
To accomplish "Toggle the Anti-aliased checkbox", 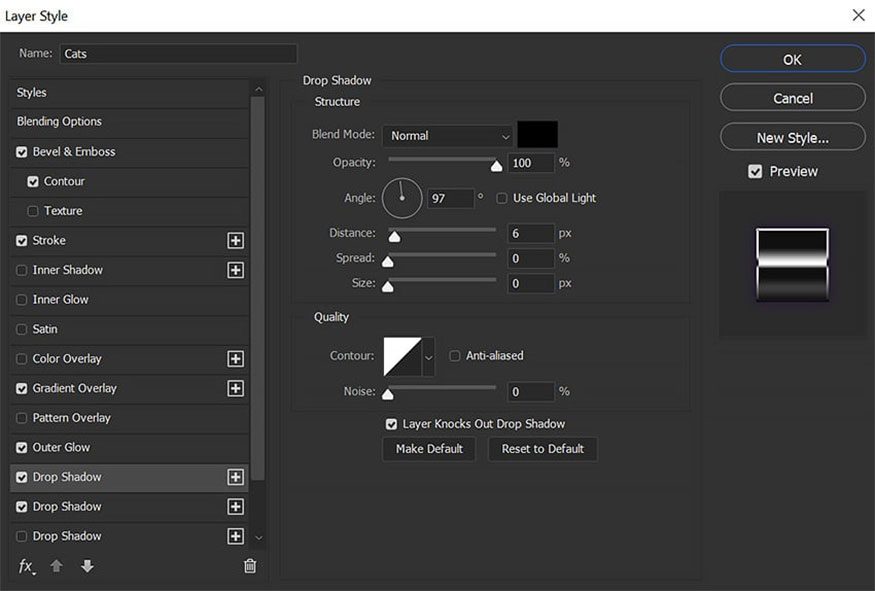I will pos(455,356).
